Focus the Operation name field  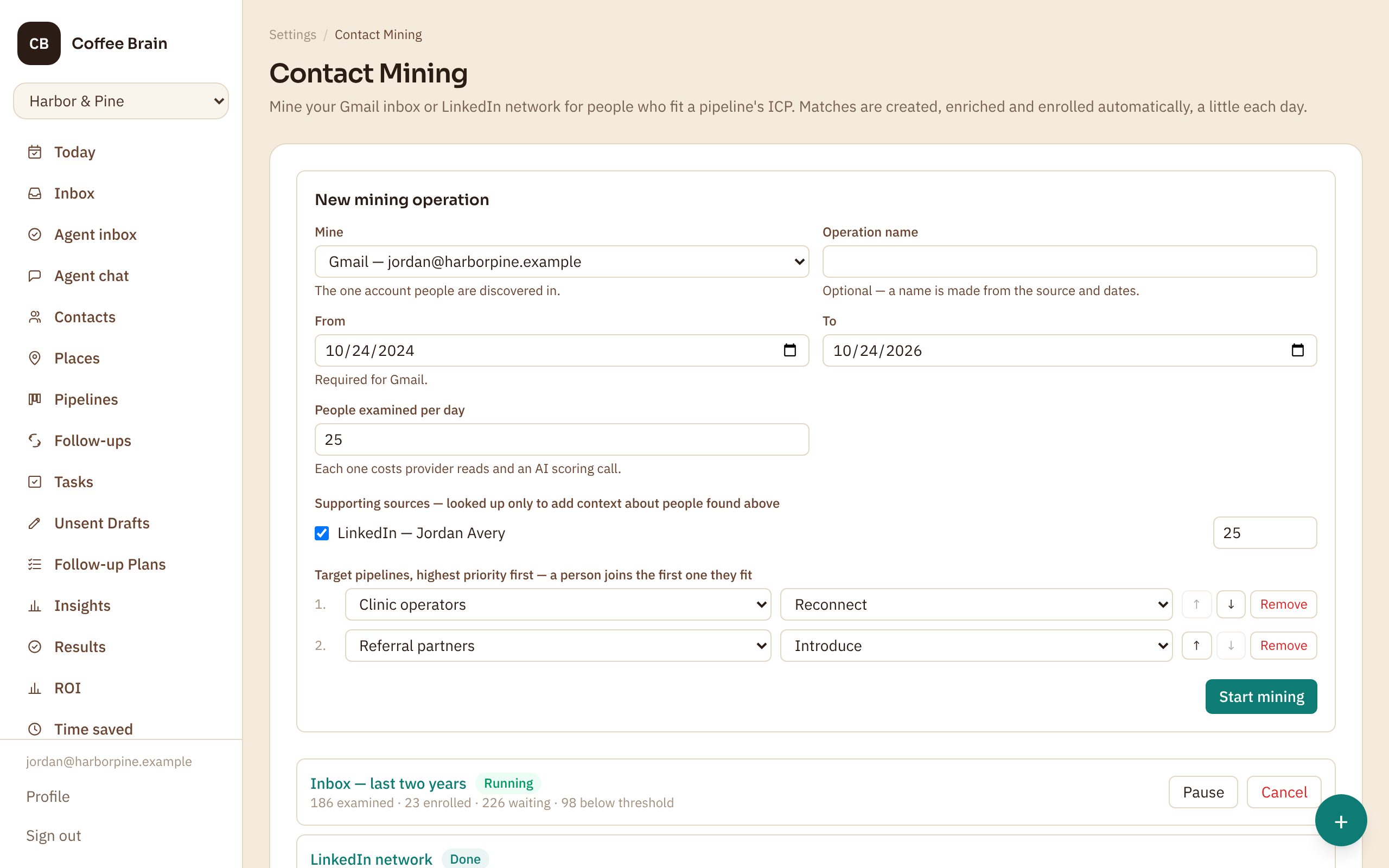click(x=1069, y=262)
